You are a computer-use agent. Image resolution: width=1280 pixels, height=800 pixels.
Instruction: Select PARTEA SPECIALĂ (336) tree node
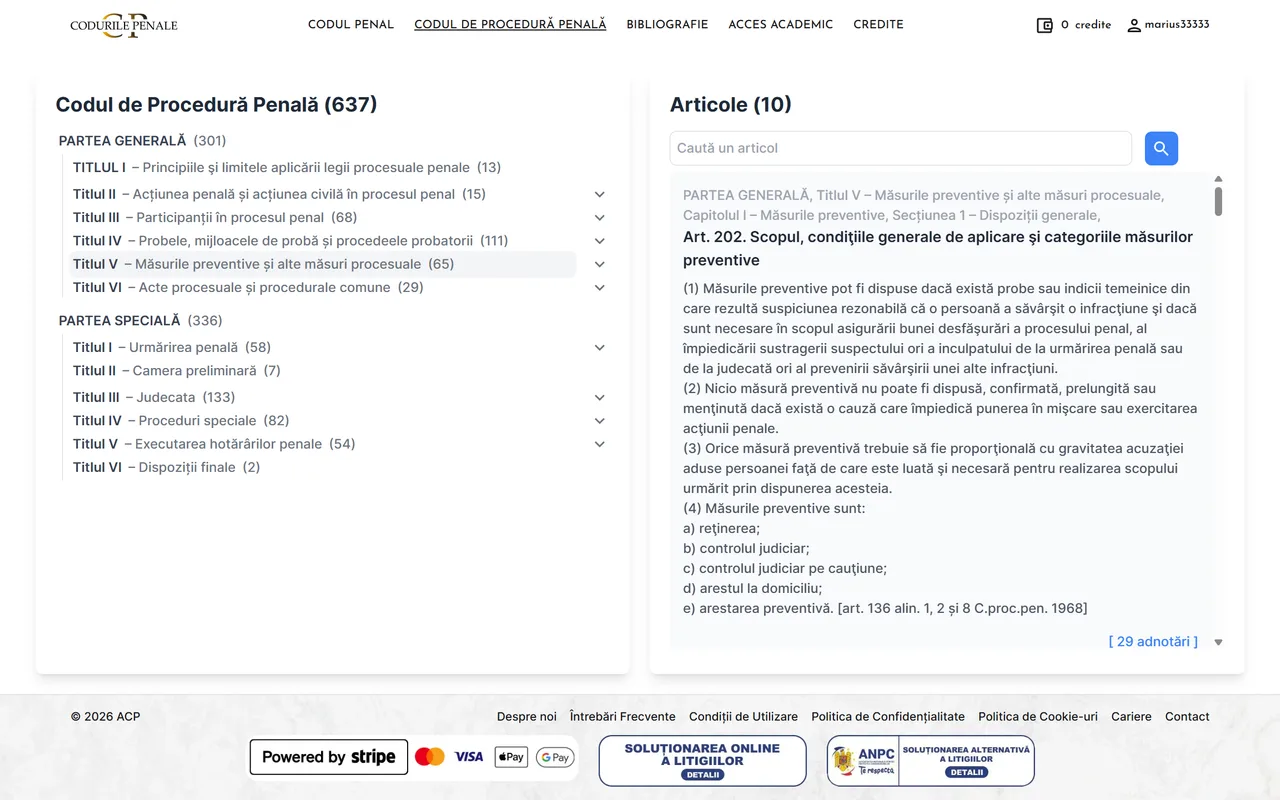141,321
